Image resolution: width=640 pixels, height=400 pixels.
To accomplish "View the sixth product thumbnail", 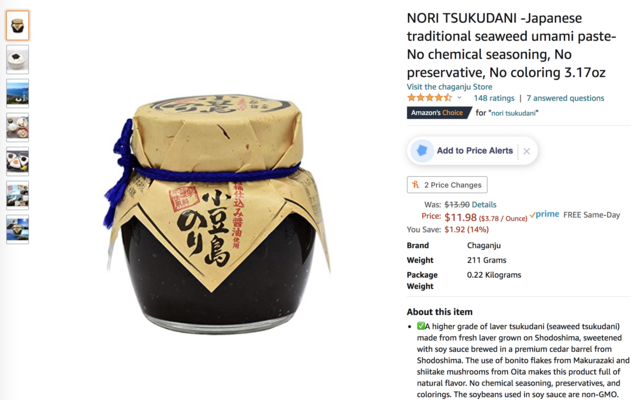I will pos(18,195).
